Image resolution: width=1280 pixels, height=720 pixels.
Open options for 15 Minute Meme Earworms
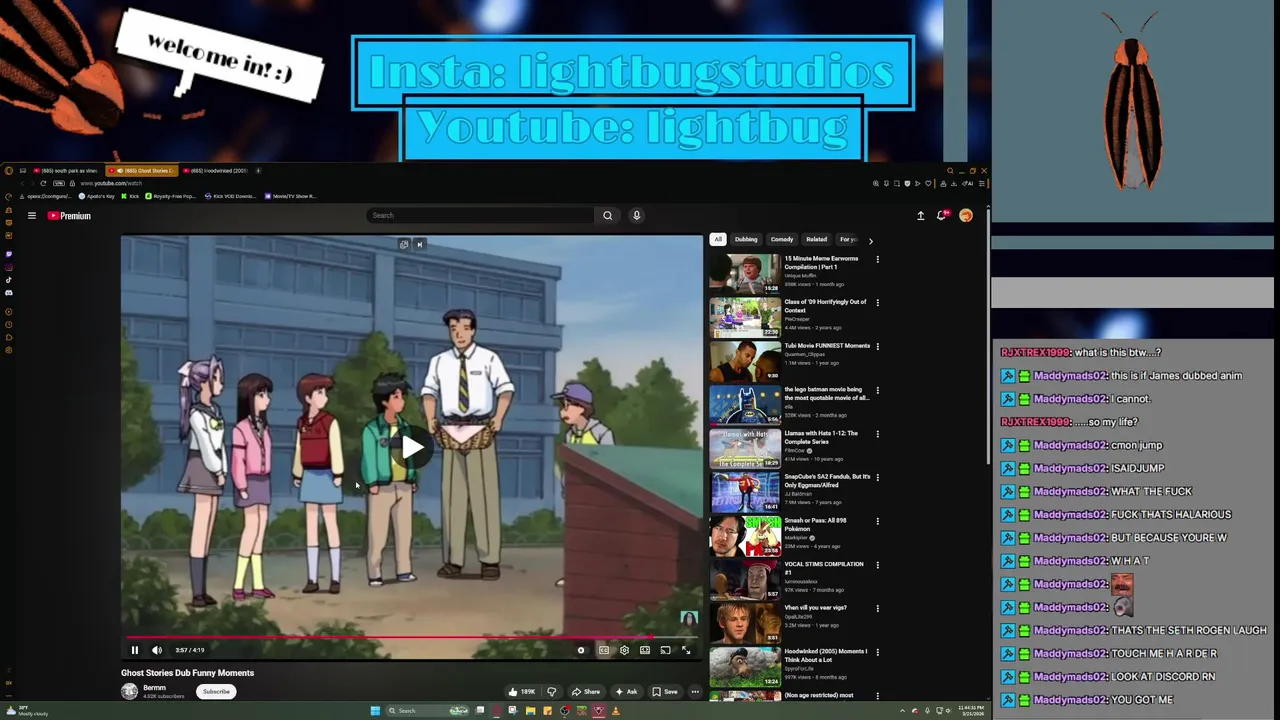click(877, 259)
